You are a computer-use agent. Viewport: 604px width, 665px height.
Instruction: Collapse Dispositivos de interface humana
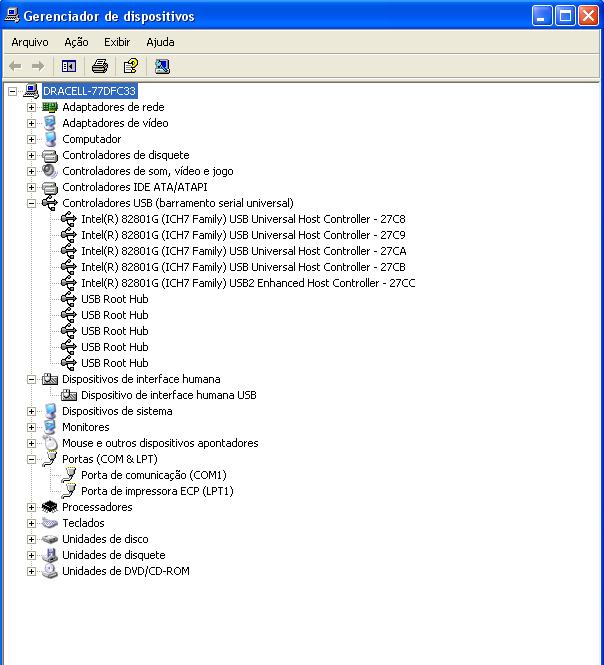tap(31, 380)
